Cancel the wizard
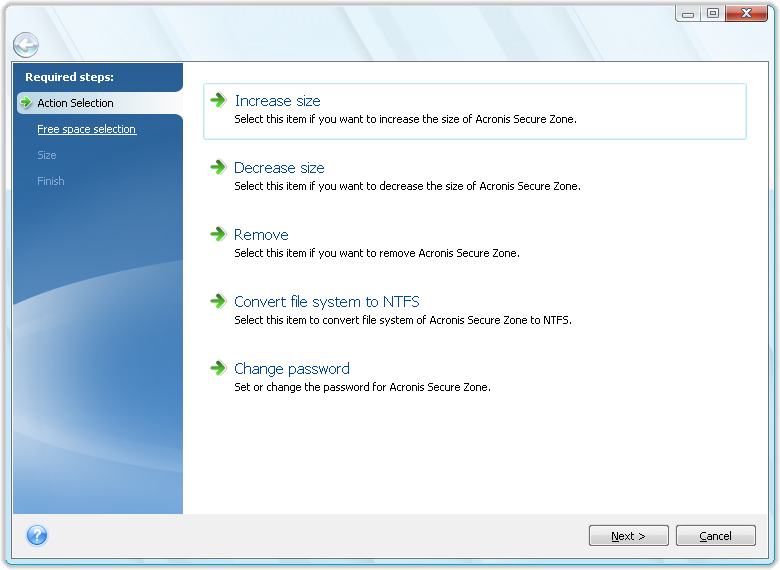Viewport: 780px width, 570px height. tap(715, 536)
